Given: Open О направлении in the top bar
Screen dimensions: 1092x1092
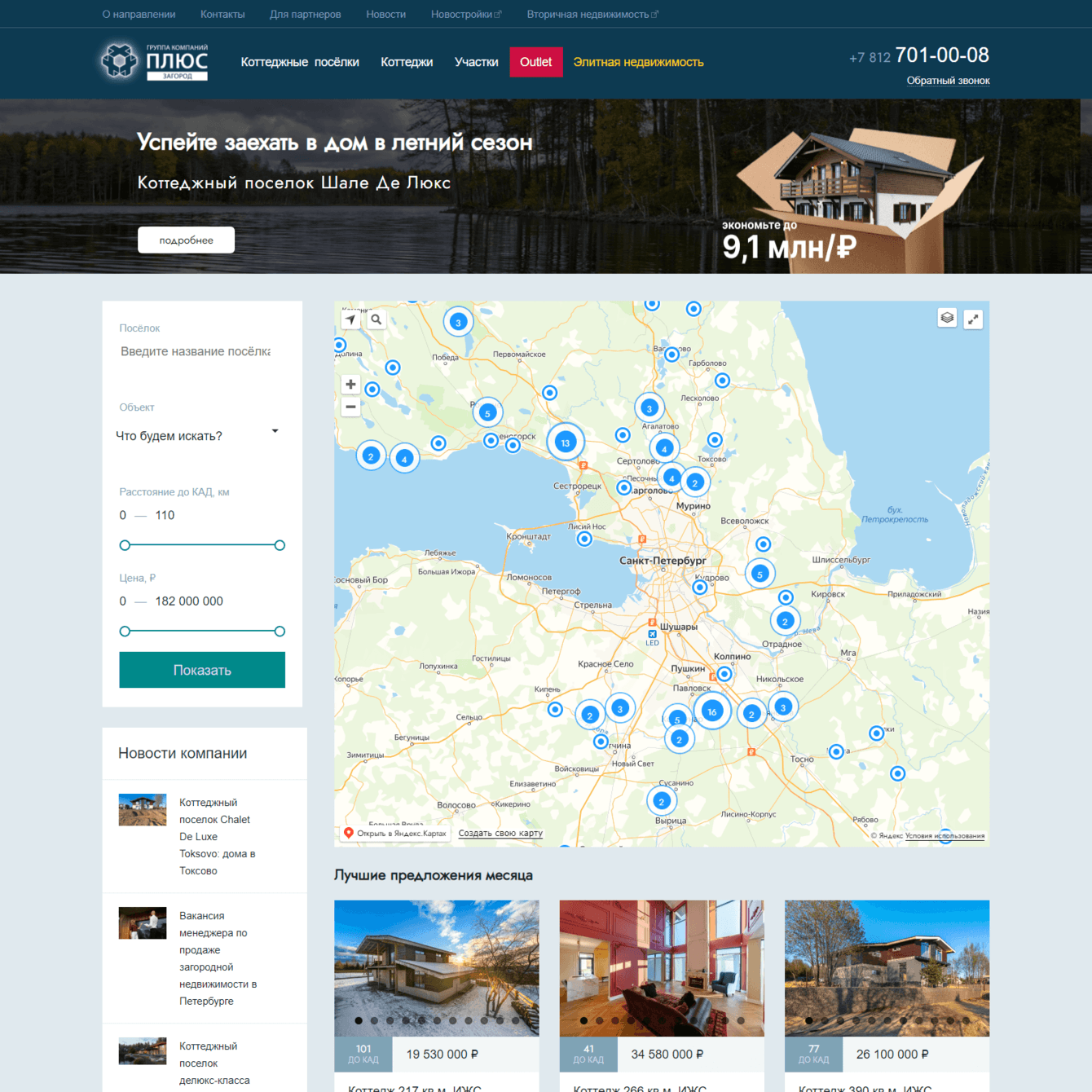Looking at the screenshot, I should 139,14.
